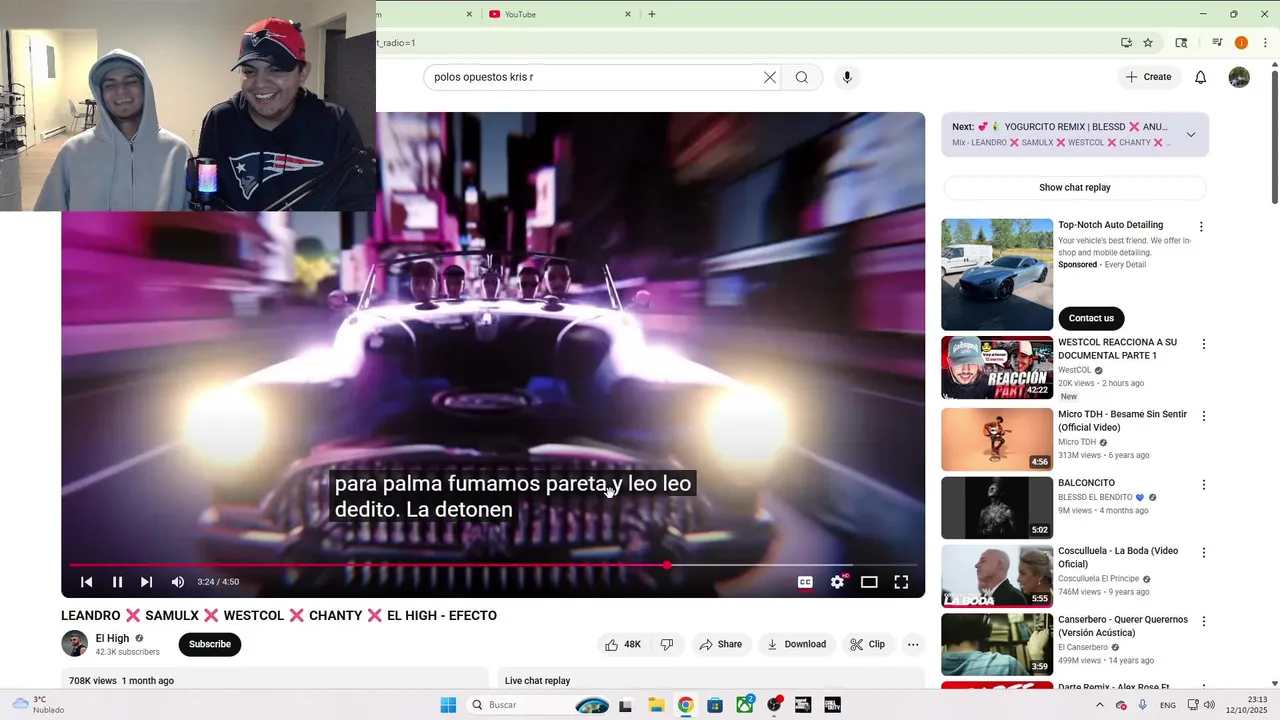Open the El High channel avatar
The width and height of the screenshot is (1280, 720).
pyautogui.click(x=75, y=644)
